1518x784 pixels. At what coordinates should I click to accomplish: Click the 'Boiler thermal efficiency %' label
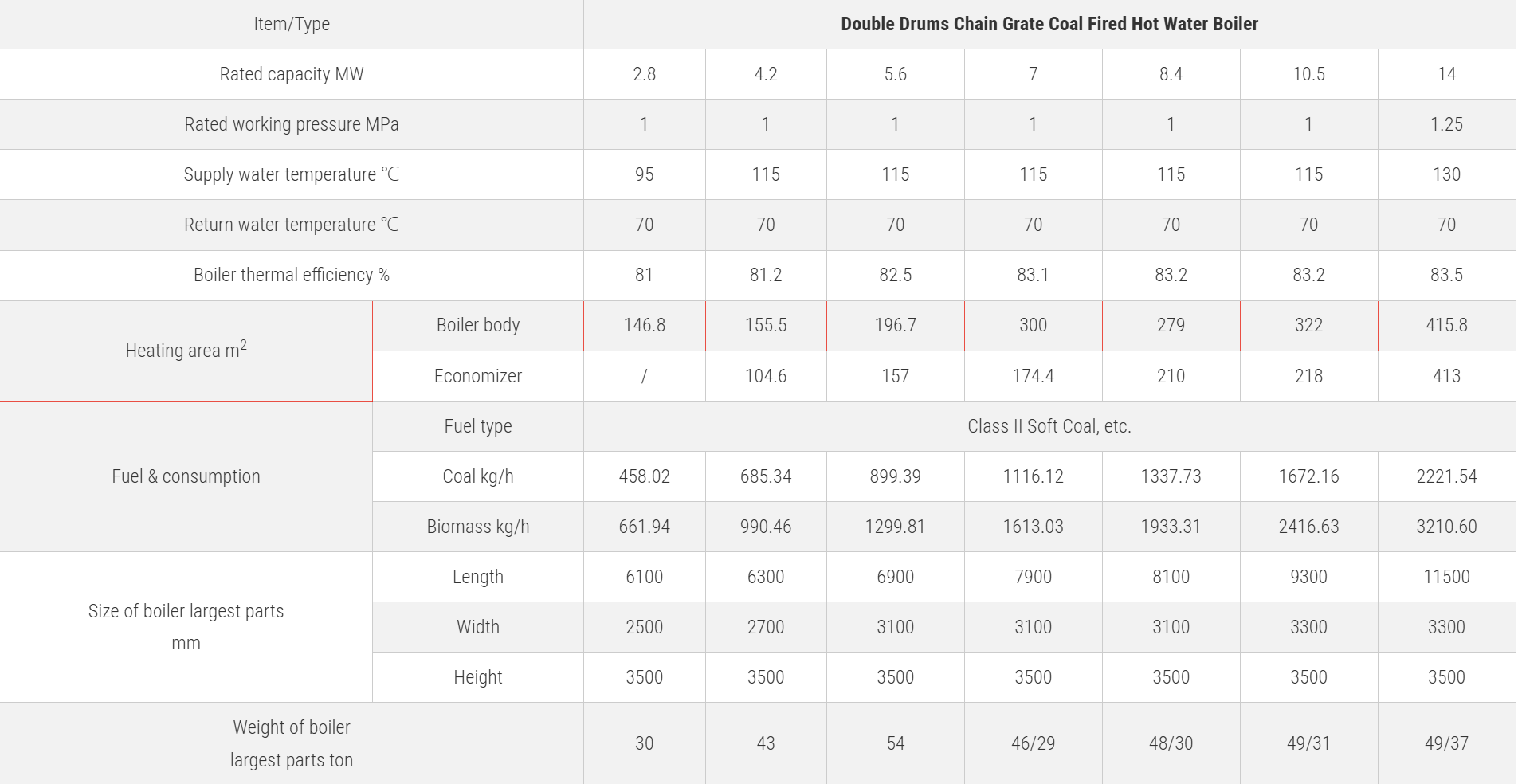292,275
